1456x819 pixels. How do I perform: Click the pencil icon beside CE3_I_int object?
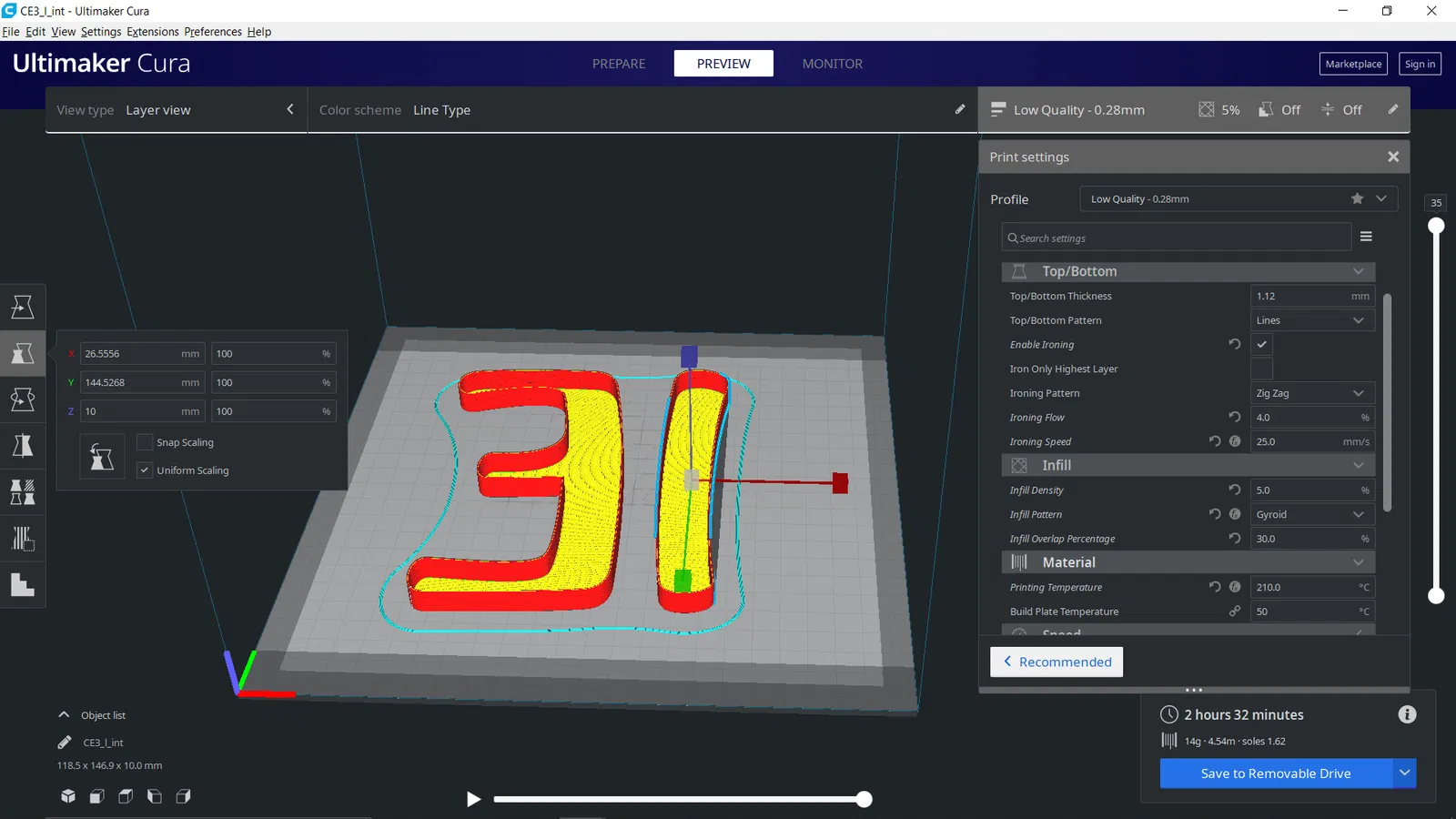(x=65, y=743)
